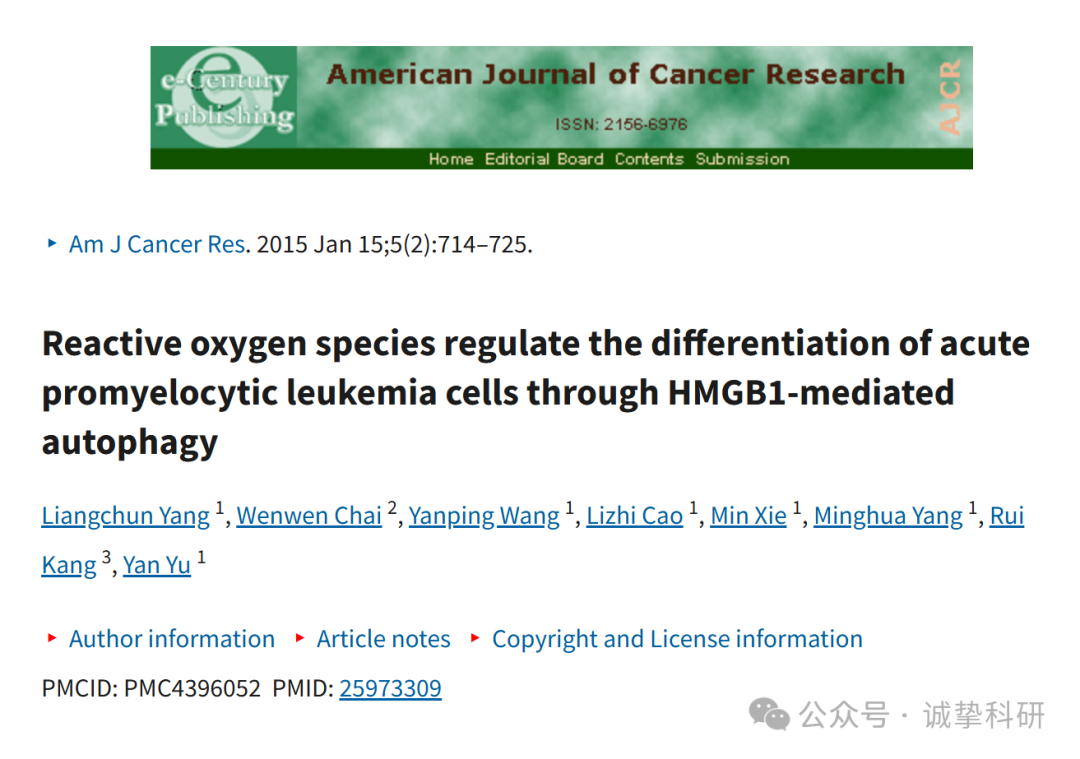Open Editorial Board in journal banner
The height and width of the screenshot is (759, 1080).
click(544, 159)
